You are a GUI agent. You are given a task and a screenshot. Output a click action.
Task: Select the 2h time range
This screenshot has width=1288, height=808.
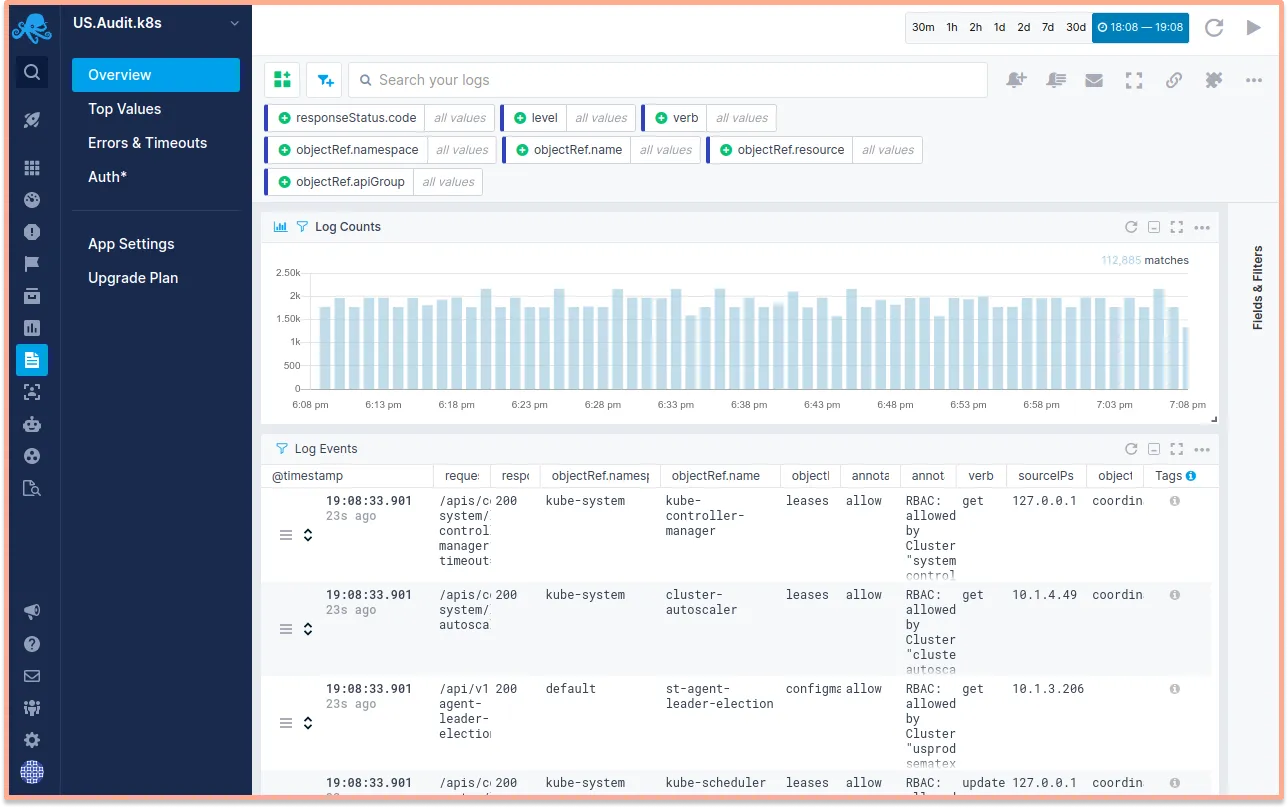(x=975, y=28)
